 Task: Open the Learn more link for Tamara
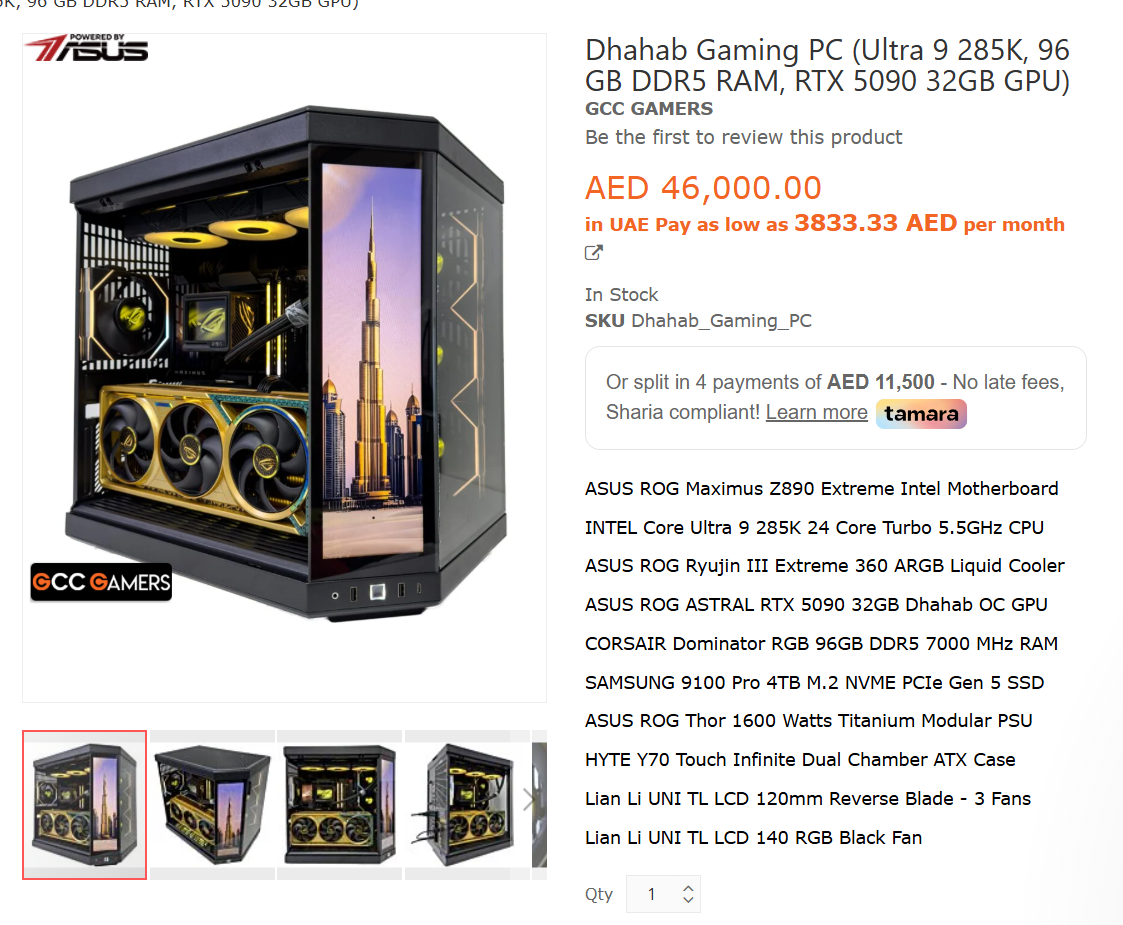[x=816, y=412]
